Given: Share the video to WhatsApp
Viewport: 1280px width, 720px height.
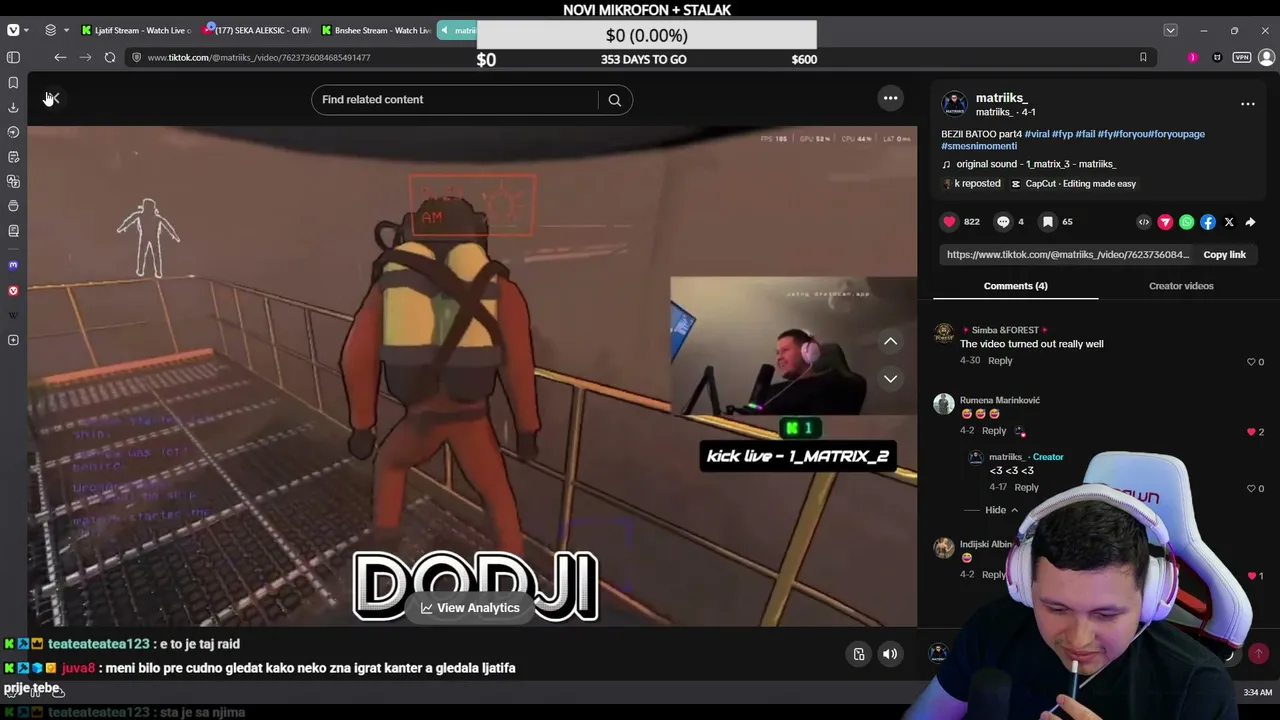Looking at the screenshot, I should tap(1186, 222).
